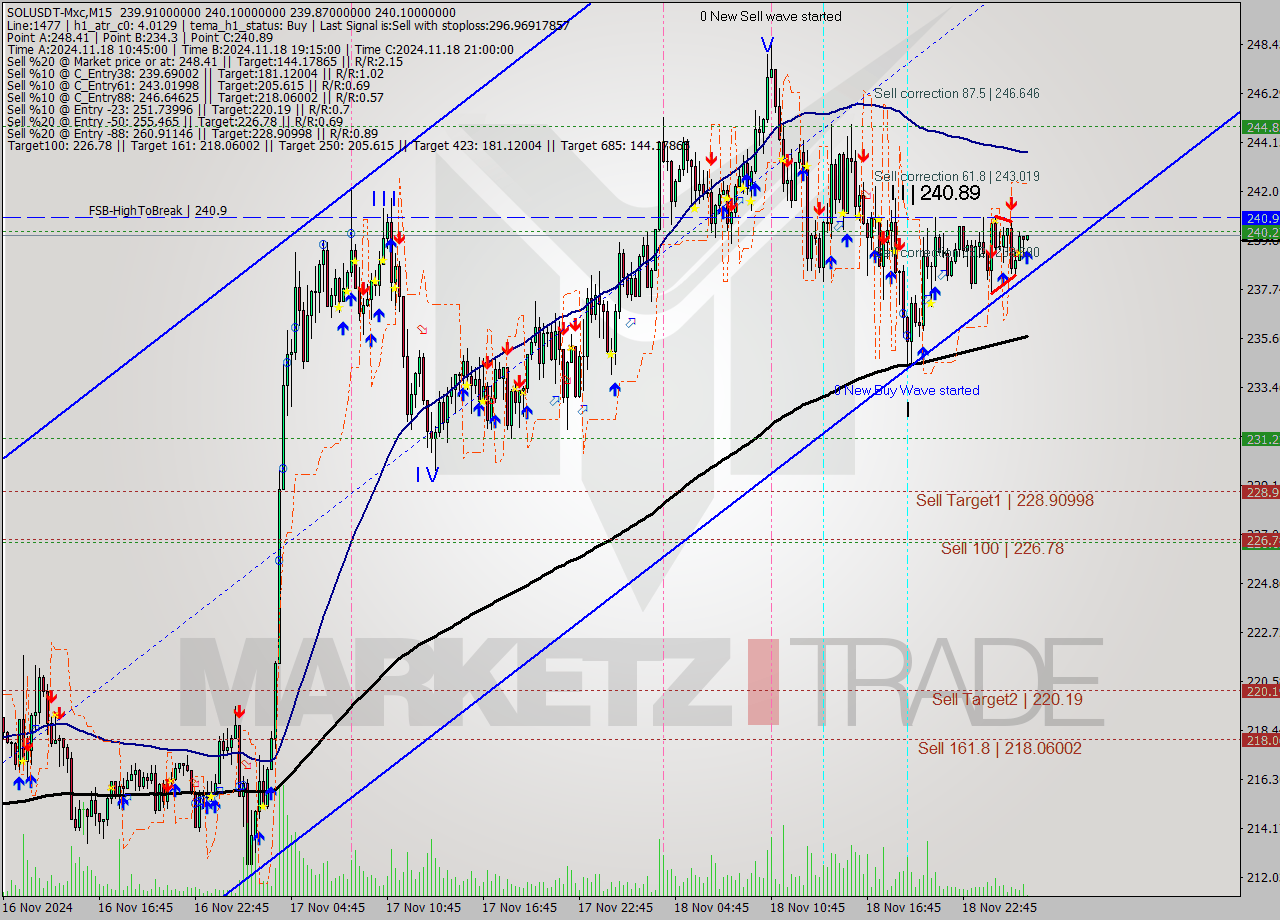Select the blue 240.9 price tag
Image resolution: width=1280 pixels, height=920 pixels.
tap(1261, 217)
